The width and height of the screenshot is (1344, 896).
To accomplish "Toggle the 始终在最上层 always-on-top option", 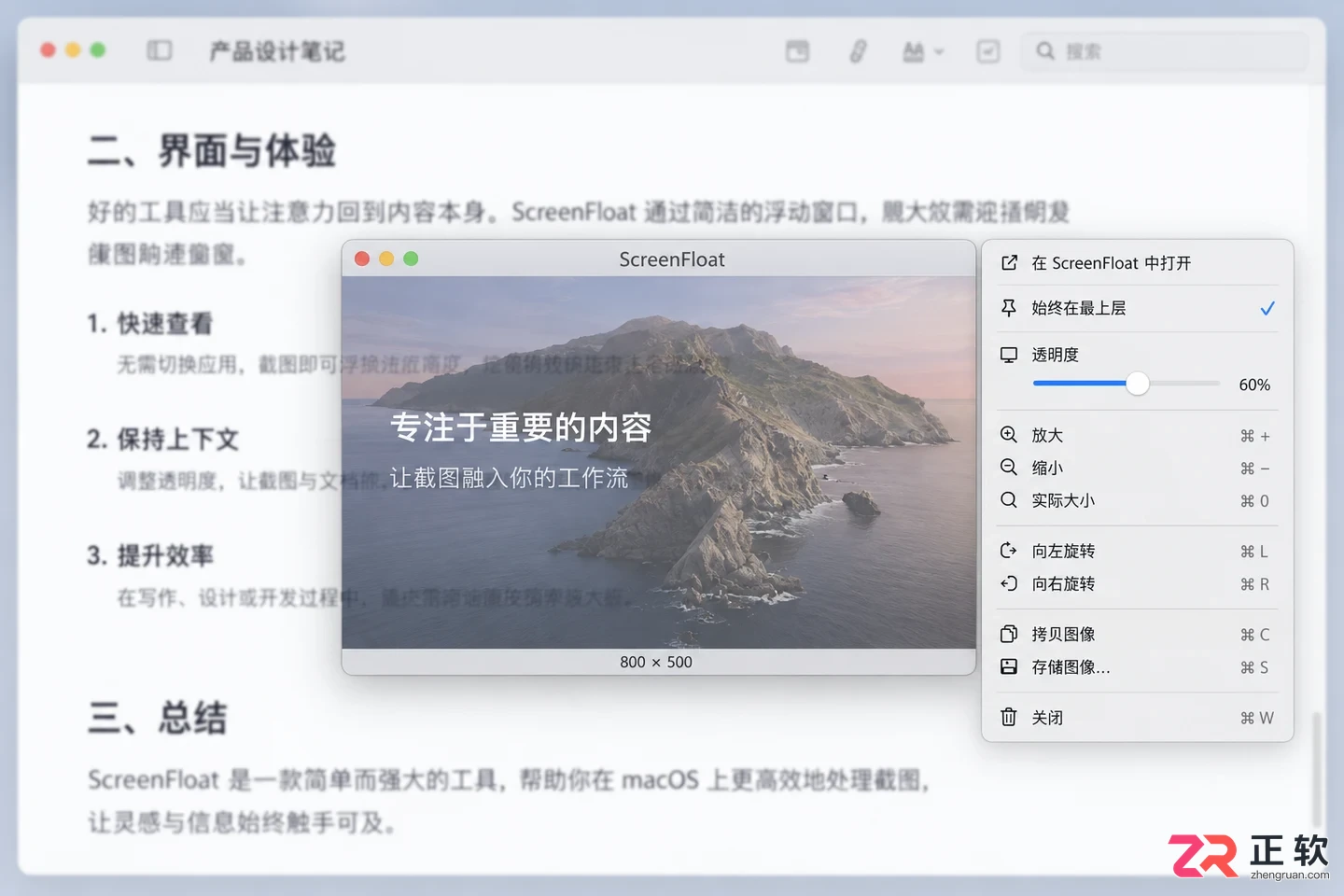I will tap(1138, 308).
